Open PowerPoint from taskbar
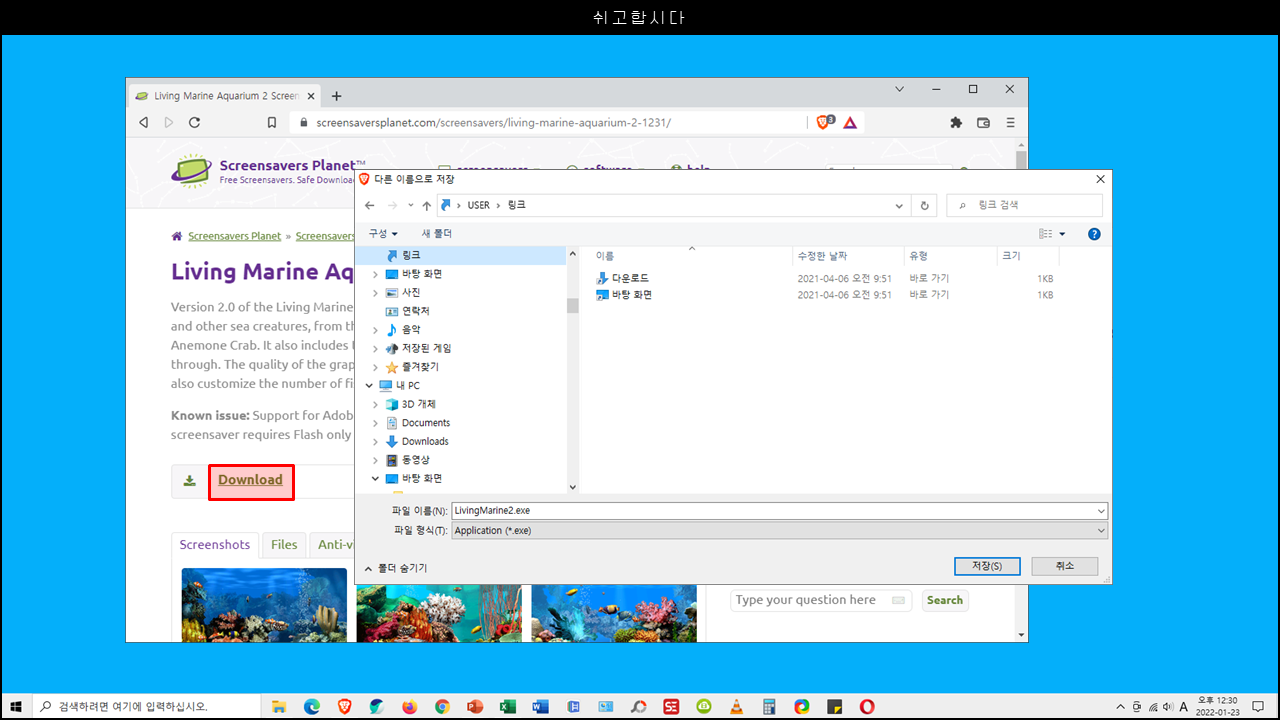 point(475,706)
